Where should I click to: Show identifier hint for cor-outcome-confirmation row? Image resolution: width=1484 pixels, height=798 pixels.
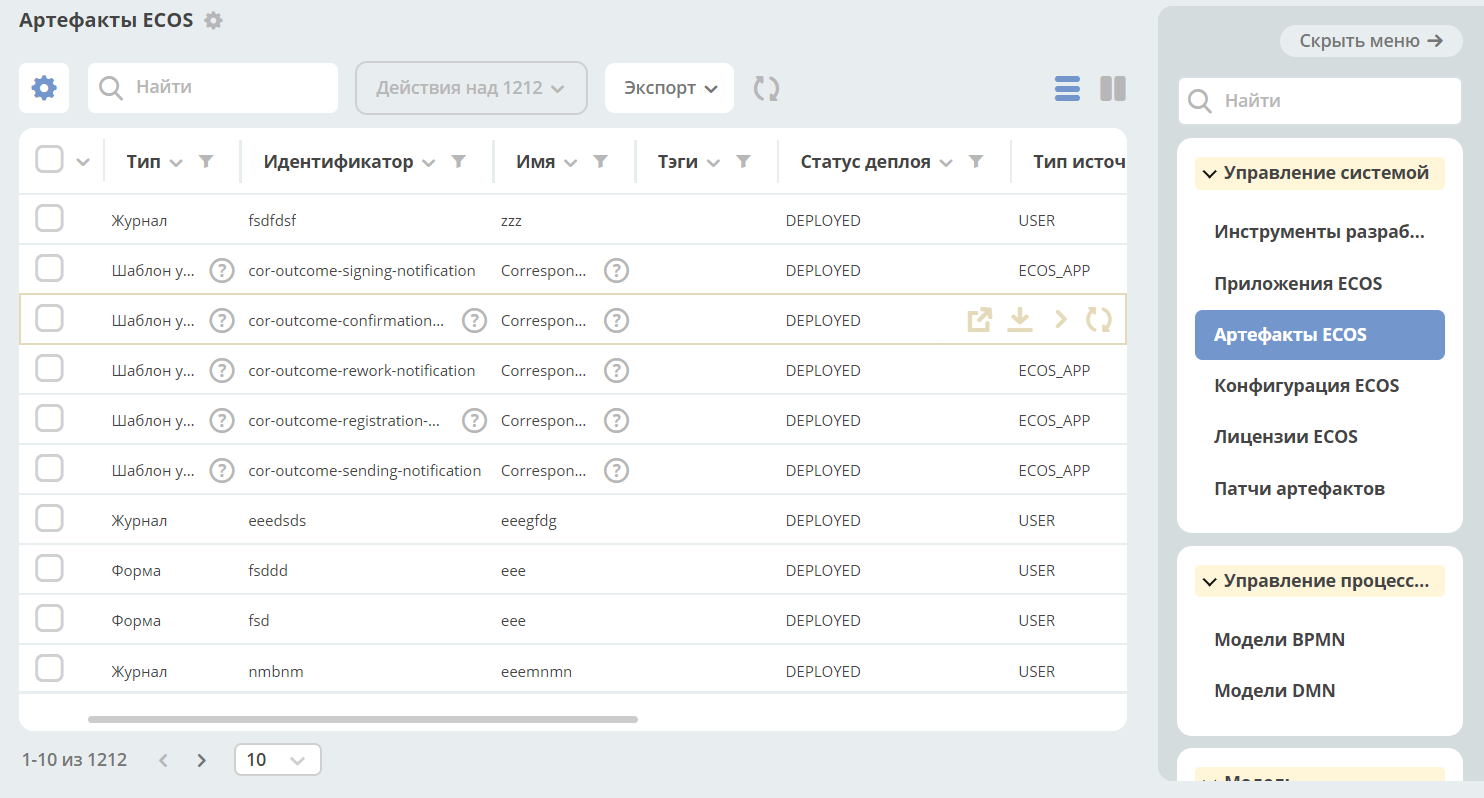click(474, 320)
